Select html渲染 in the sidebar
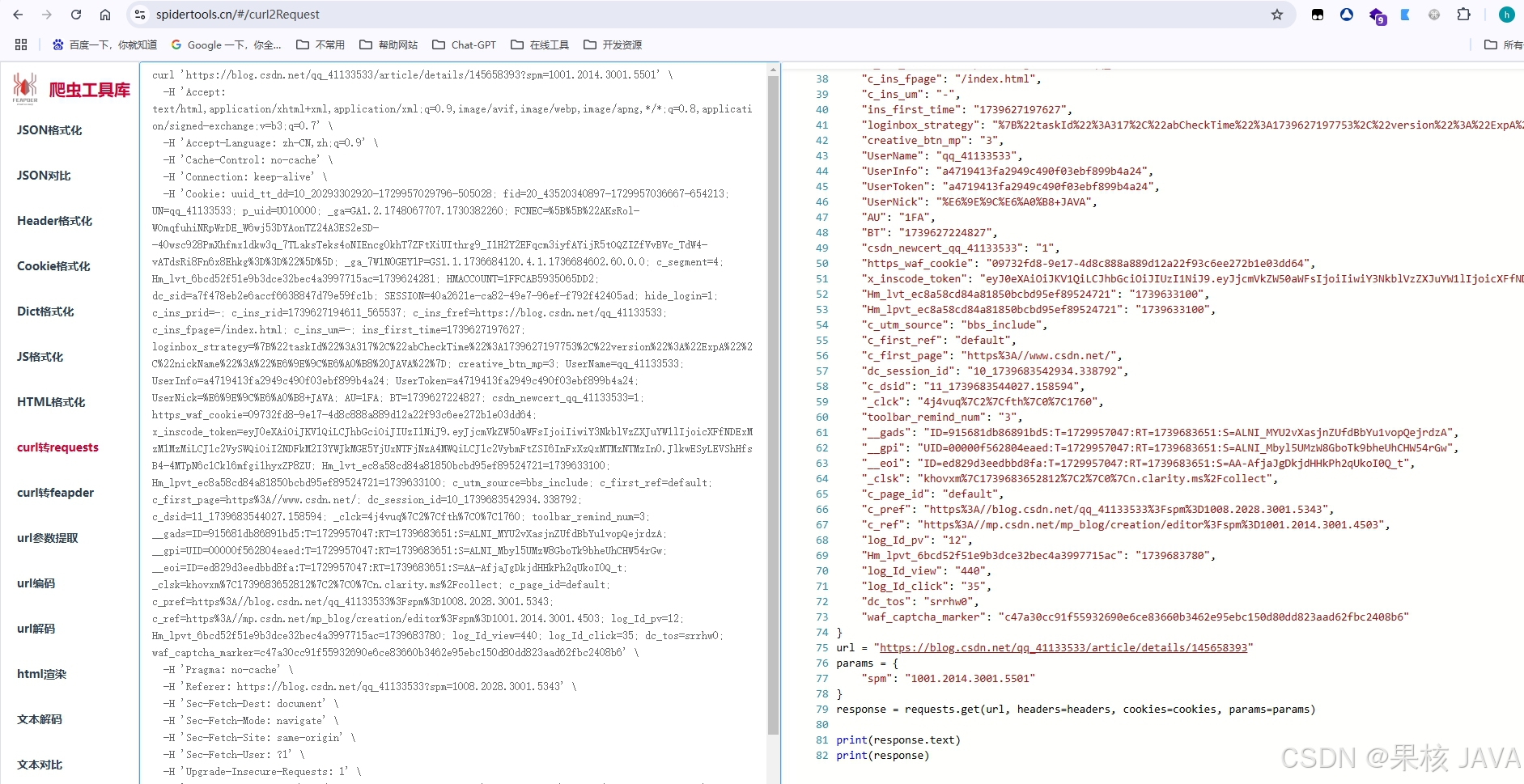 point(41,674)
